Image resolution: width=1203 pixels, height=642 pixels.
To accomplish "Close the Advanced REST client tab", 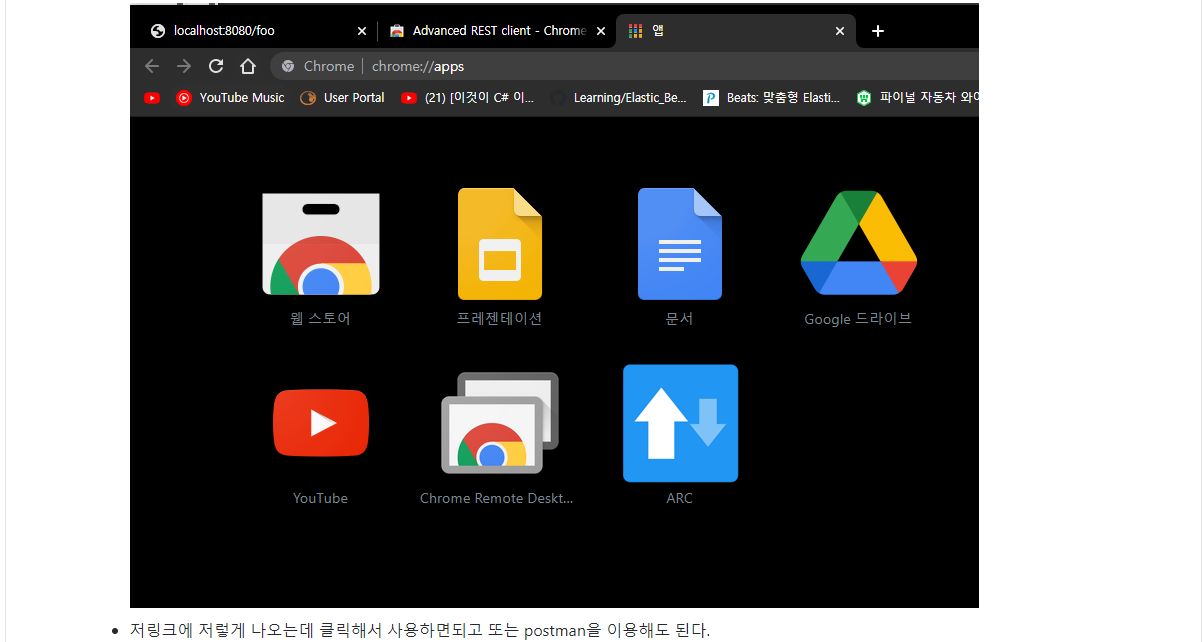I will (600, 31).
